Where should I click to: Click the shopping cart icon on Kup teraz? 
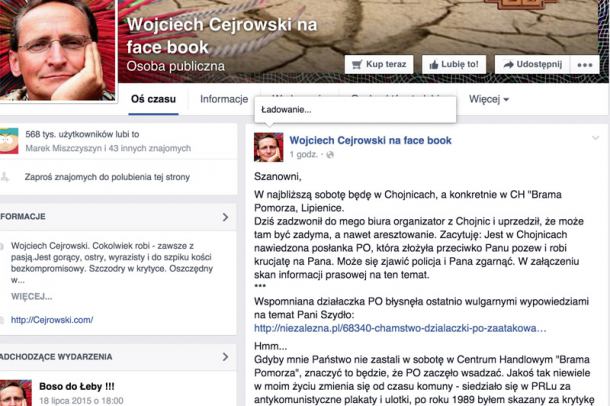coord(357,65)
